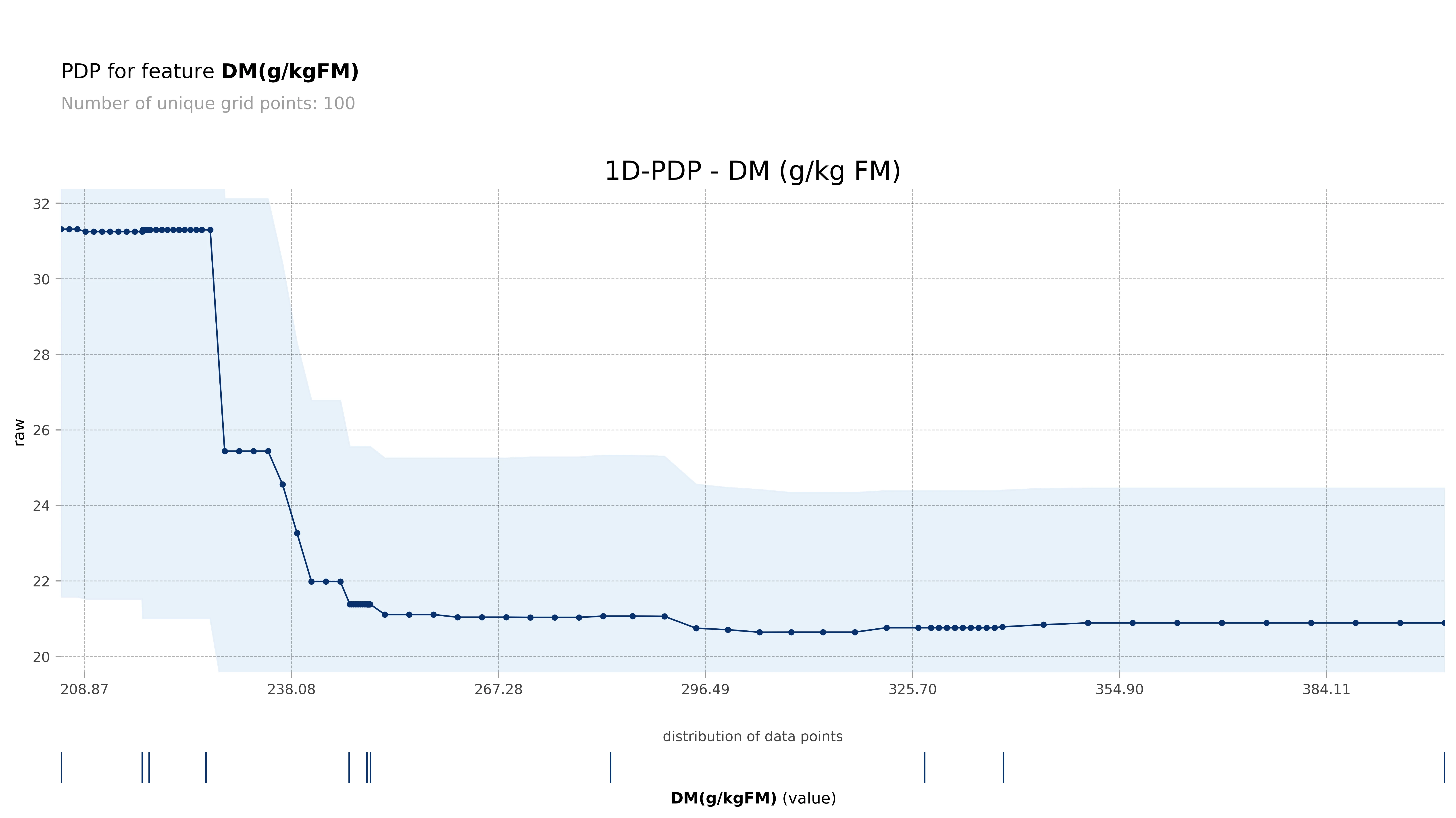The image size is (1456, 818).
Task: Click the last data point before the steep drop
Action: tap(210, 230)
